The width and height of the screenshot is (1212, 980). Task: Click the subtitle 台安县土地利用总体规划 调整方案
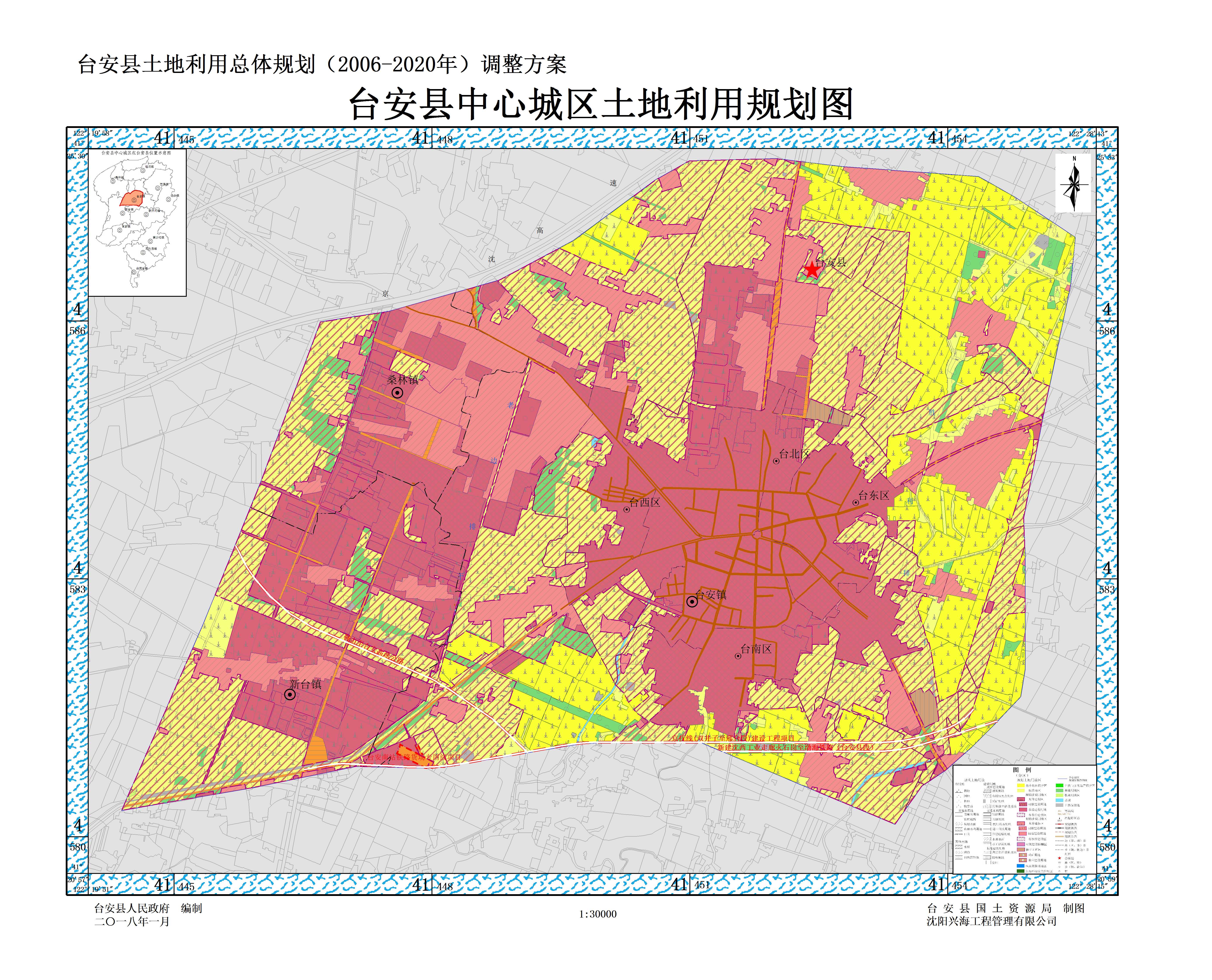pos(322,64)
